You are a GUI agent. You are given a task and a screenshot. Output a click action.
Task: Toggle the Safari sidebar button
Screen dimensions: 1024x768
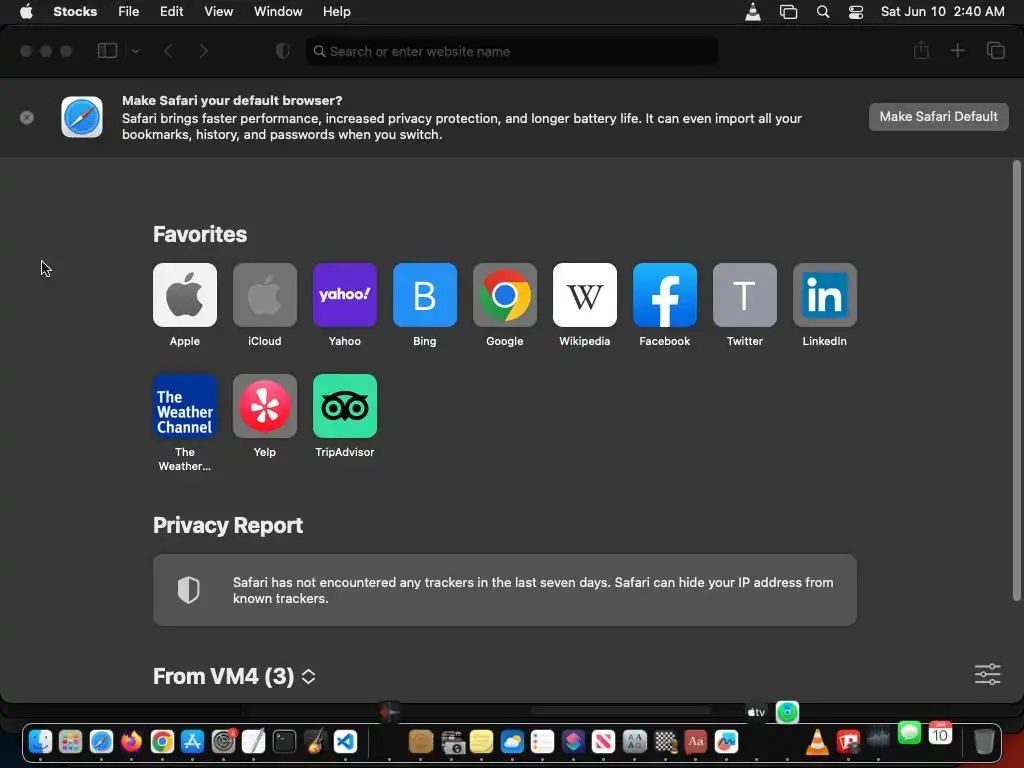coord(107,51)
